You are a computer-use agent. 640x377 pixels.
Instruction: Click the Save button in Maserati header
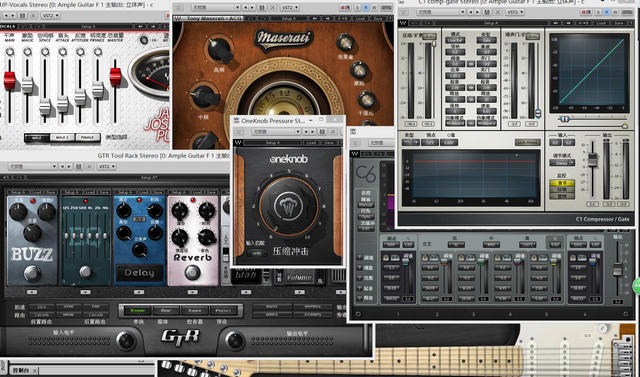pos(378,19)
